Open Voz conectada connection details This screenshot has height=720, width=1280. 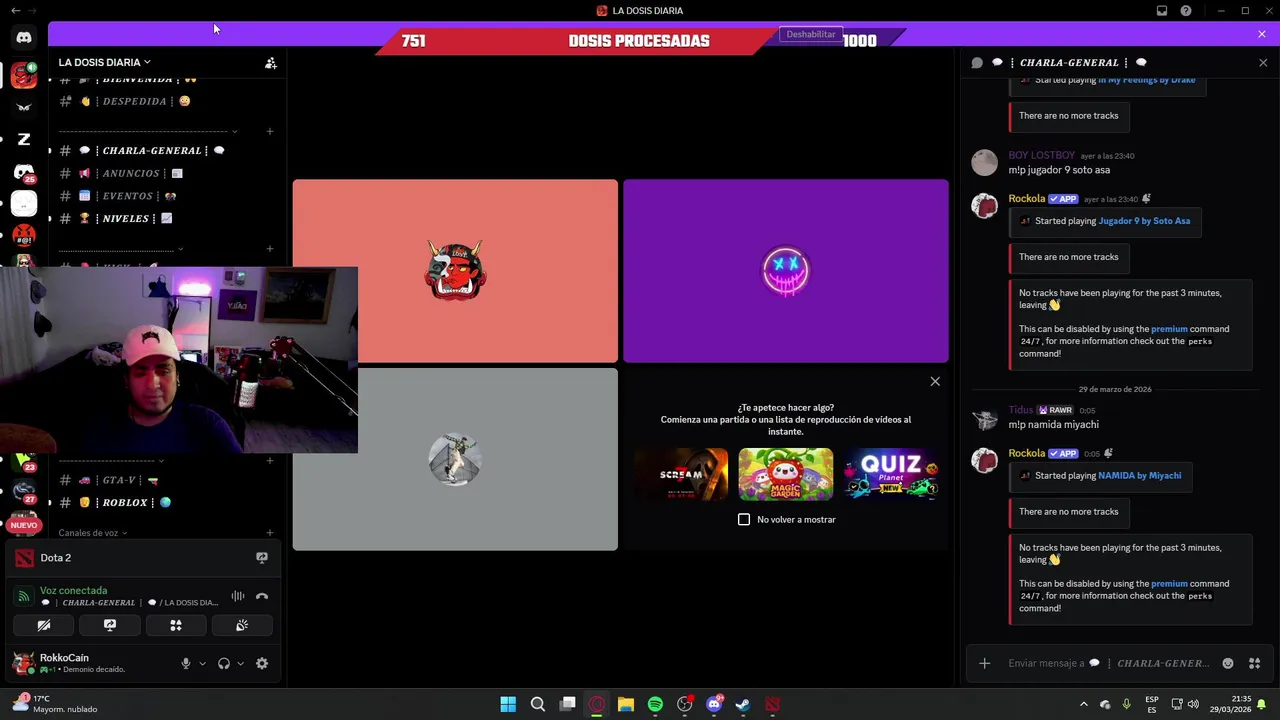point(73,590)
